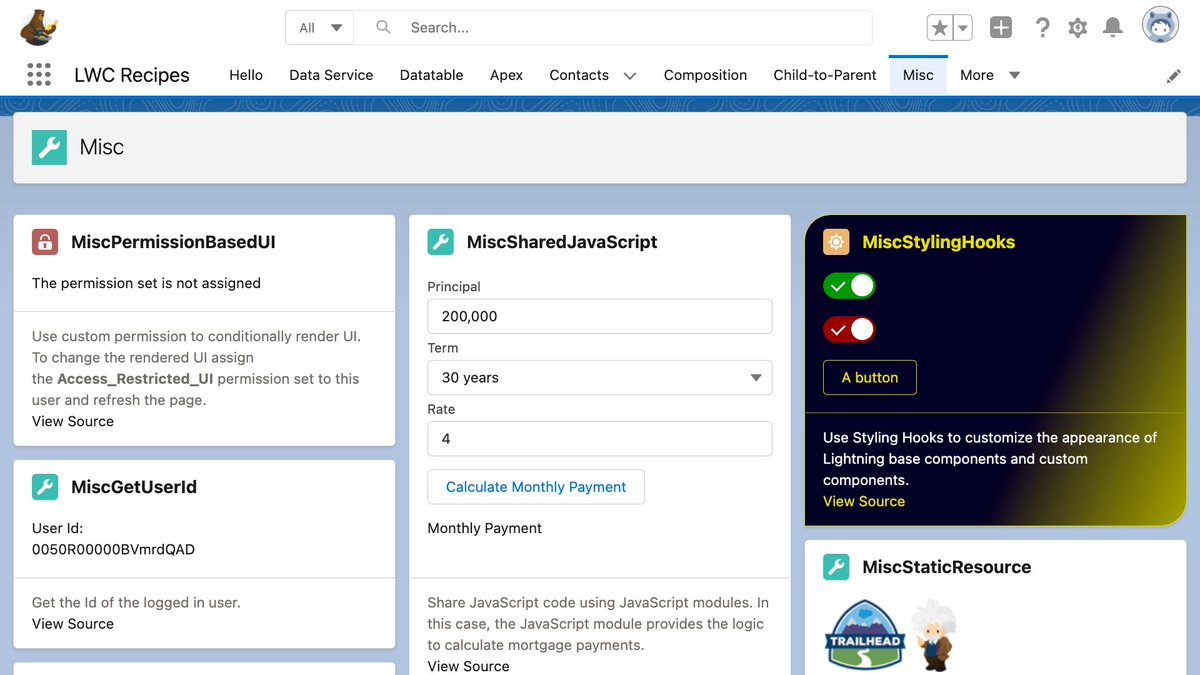Viewport: 1200px width, 675px height.
Task: Open View Source link in MiscGetUserId
Action: point(73,624)
